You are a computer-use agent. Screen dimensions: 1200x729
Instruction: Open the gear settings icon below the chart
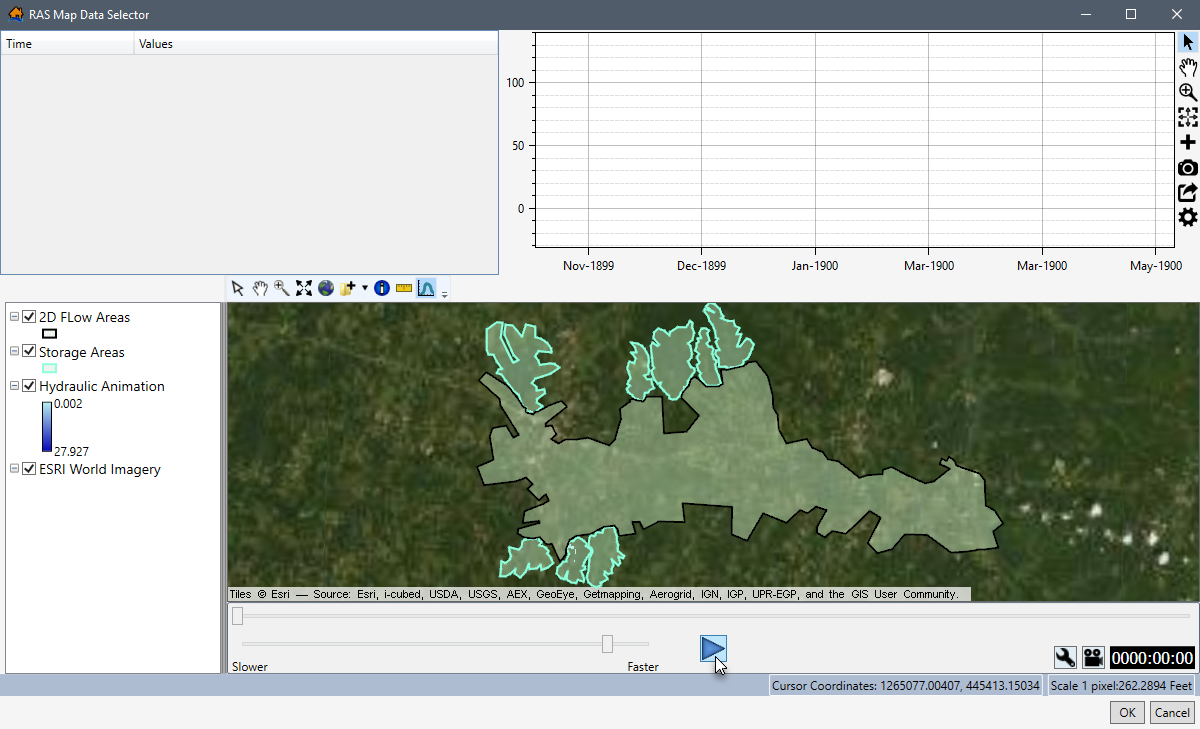coord(1187,216)
